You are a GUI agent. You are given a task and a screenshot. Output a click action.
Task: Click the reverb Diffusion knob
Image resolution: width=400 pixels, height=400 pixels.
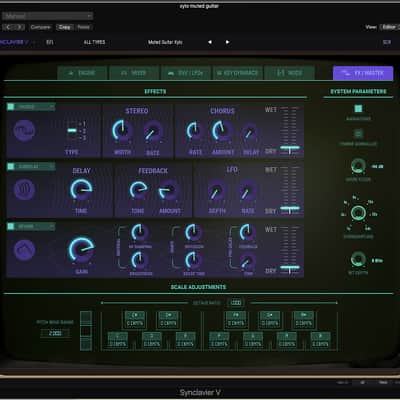[x=193, y=232]
